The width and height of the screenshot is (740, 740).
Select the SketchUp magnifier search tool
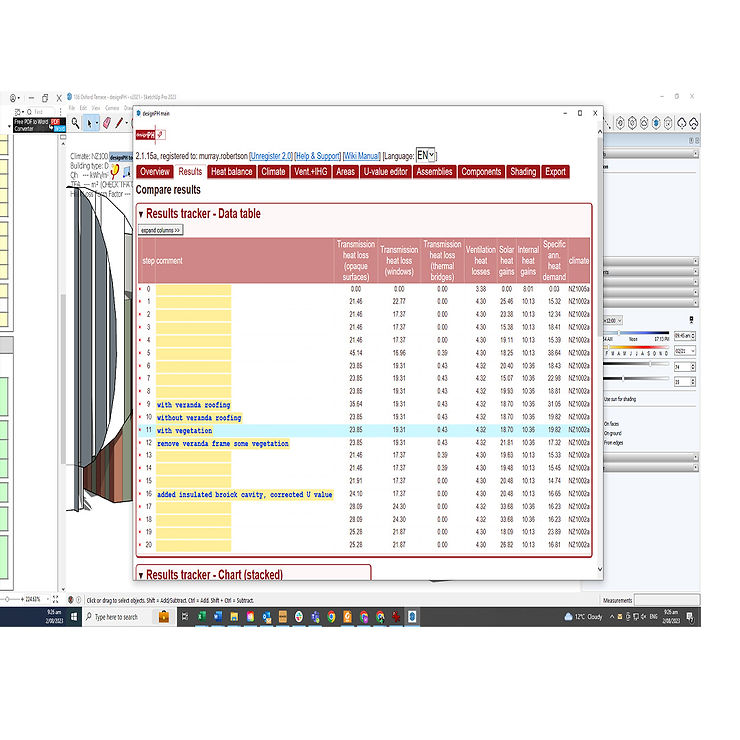pos(75,123)
